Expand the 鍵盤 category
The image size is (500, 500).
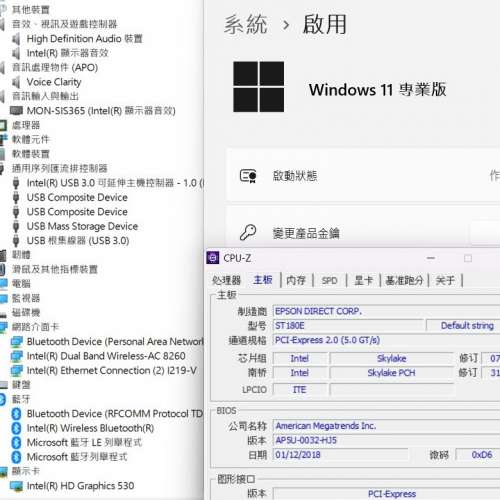(x=21, y=385)
